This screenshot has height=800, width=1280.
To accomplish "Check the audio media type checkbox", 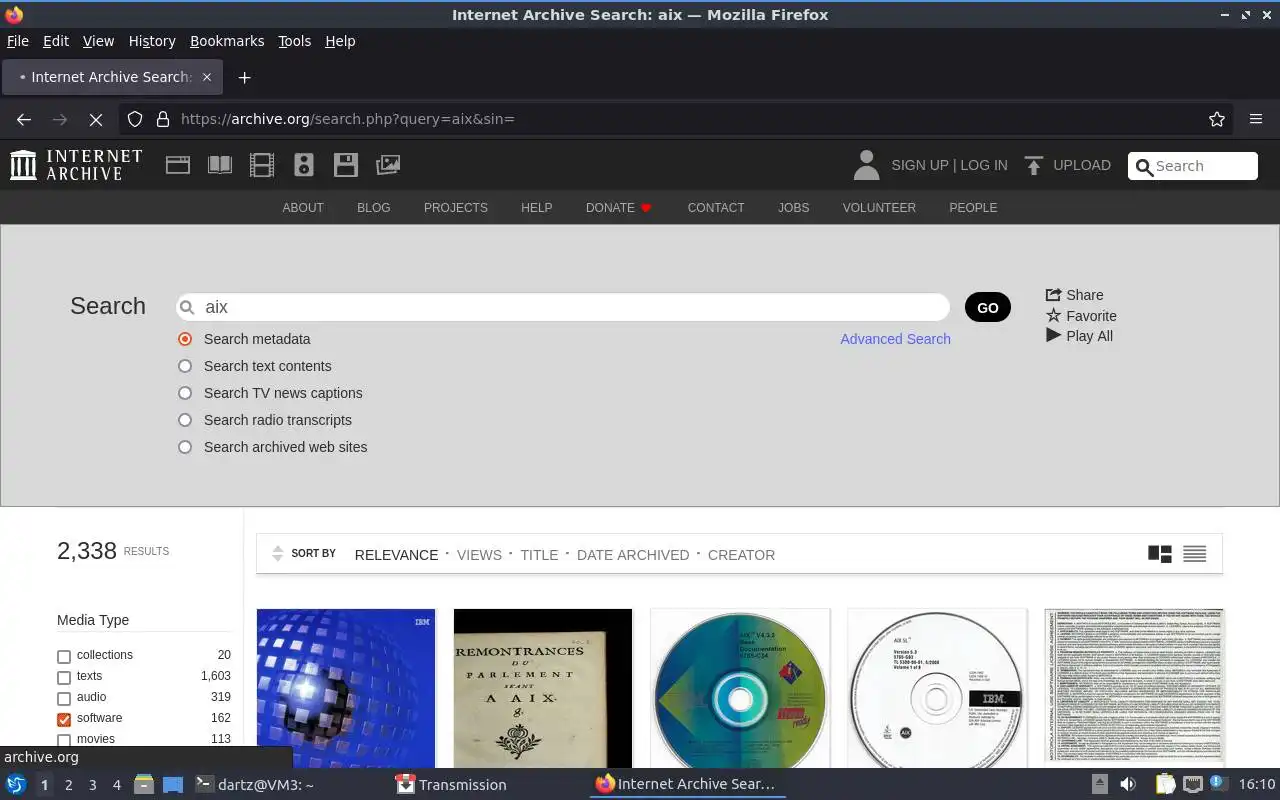I will pos(64,699).
